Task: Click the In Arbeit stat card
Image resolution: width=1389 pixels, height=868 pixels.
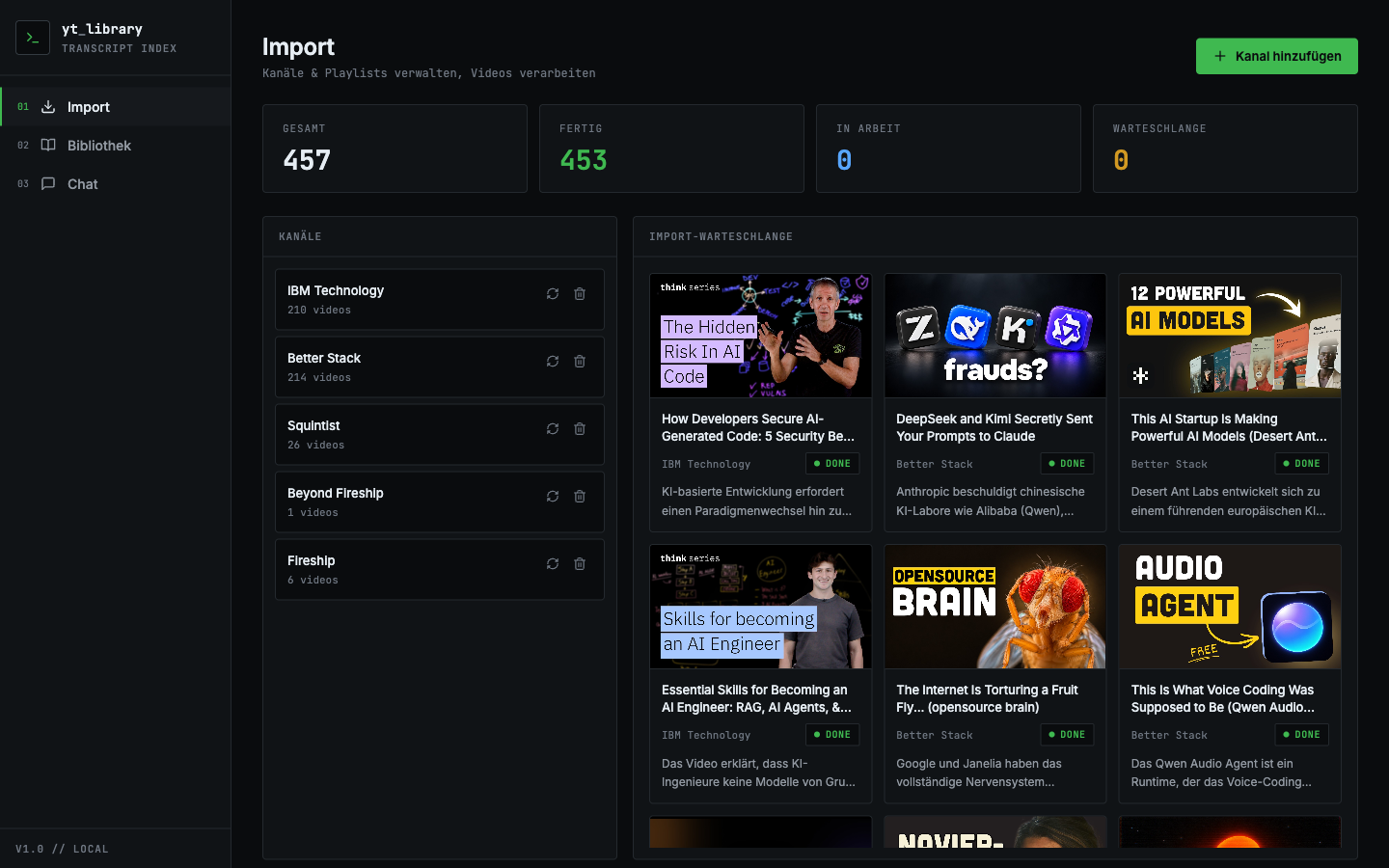Action: click(948, 149)
